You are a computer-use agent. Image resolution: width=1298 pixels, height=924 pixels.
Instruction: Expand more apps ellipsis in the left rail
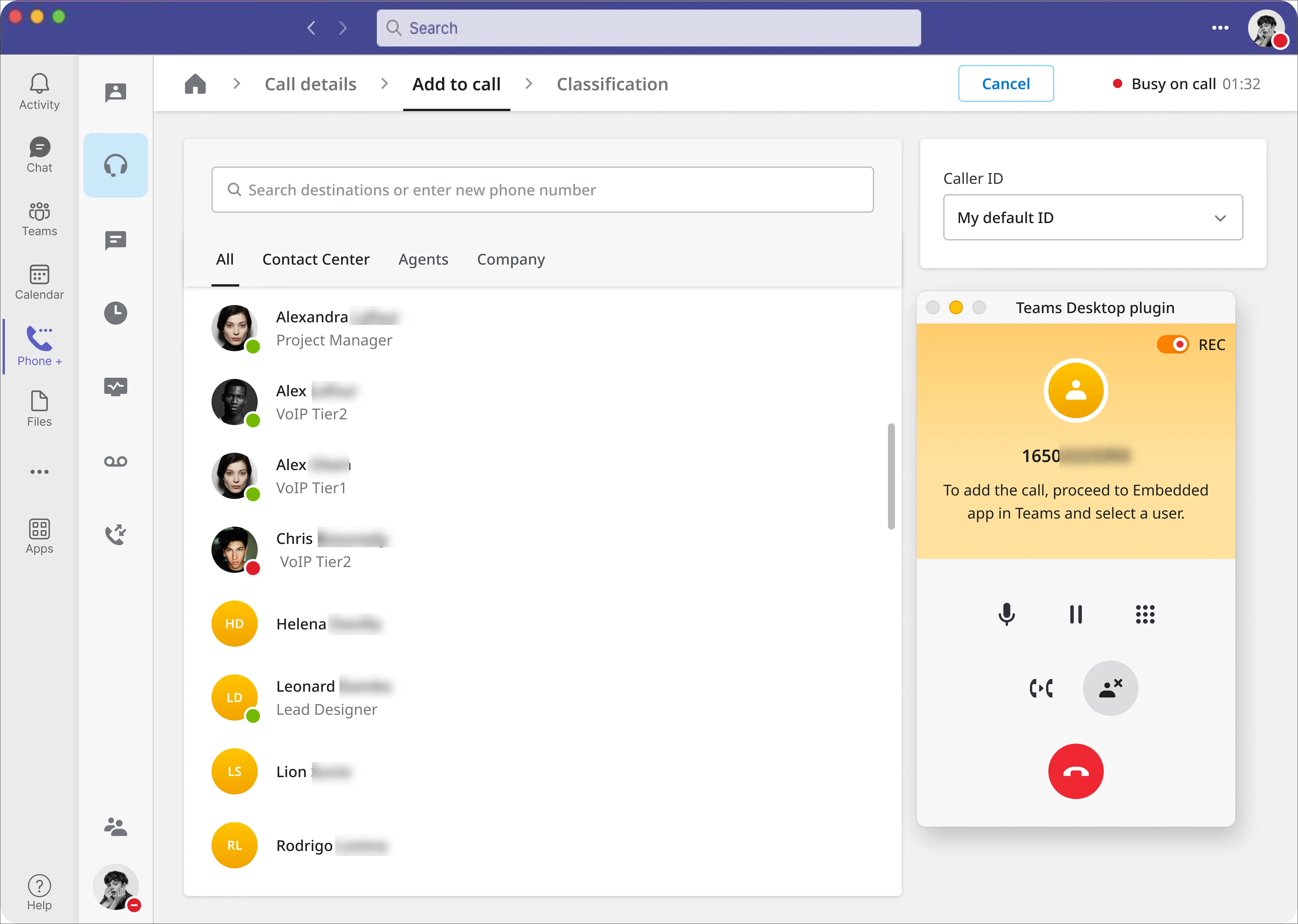click(39, 472)
